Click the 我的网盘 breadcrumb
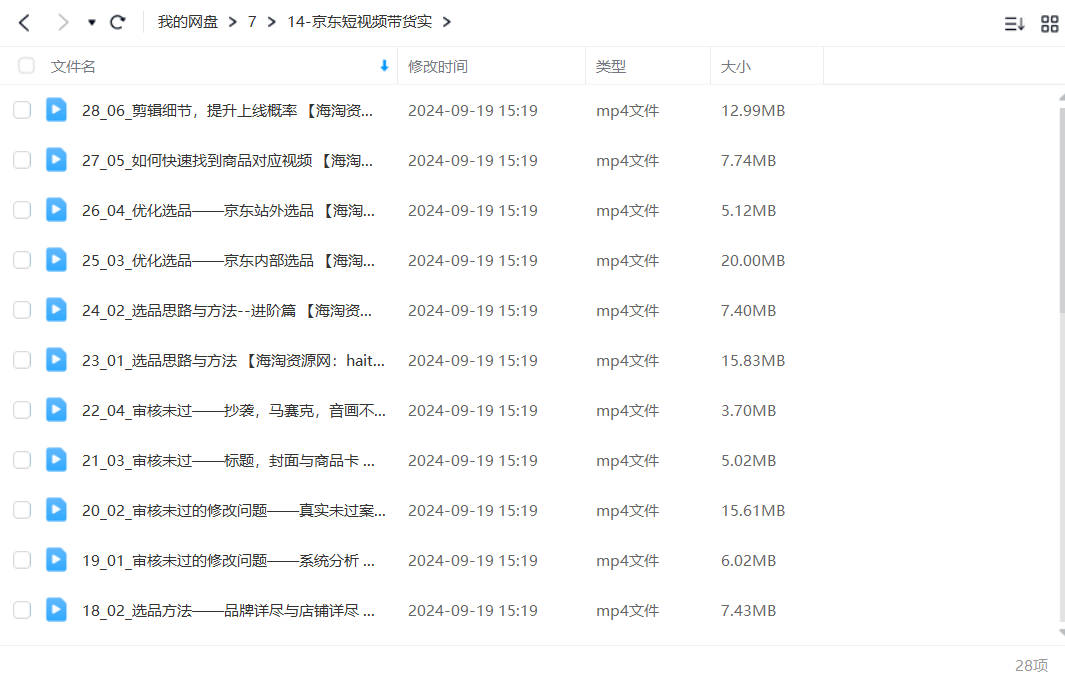The image size is (1065, 679). pos(187,22)
